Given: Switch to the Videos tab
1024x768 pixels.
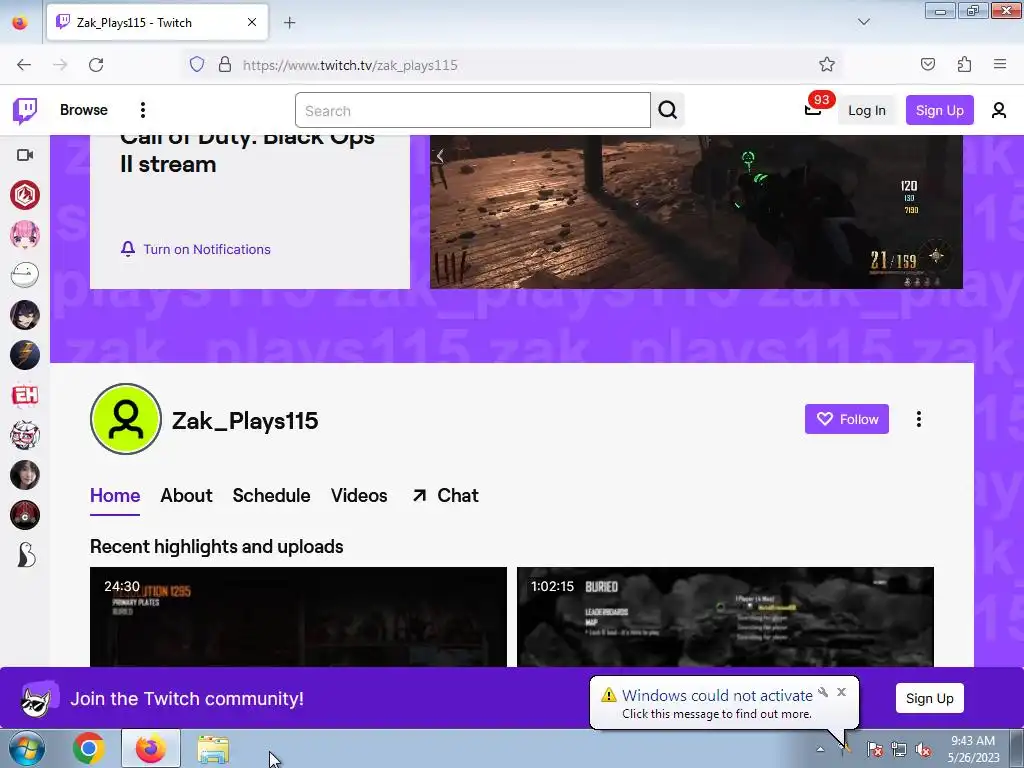Looking at the screenshot, I should pyautogui.click(x=359, y=496).
